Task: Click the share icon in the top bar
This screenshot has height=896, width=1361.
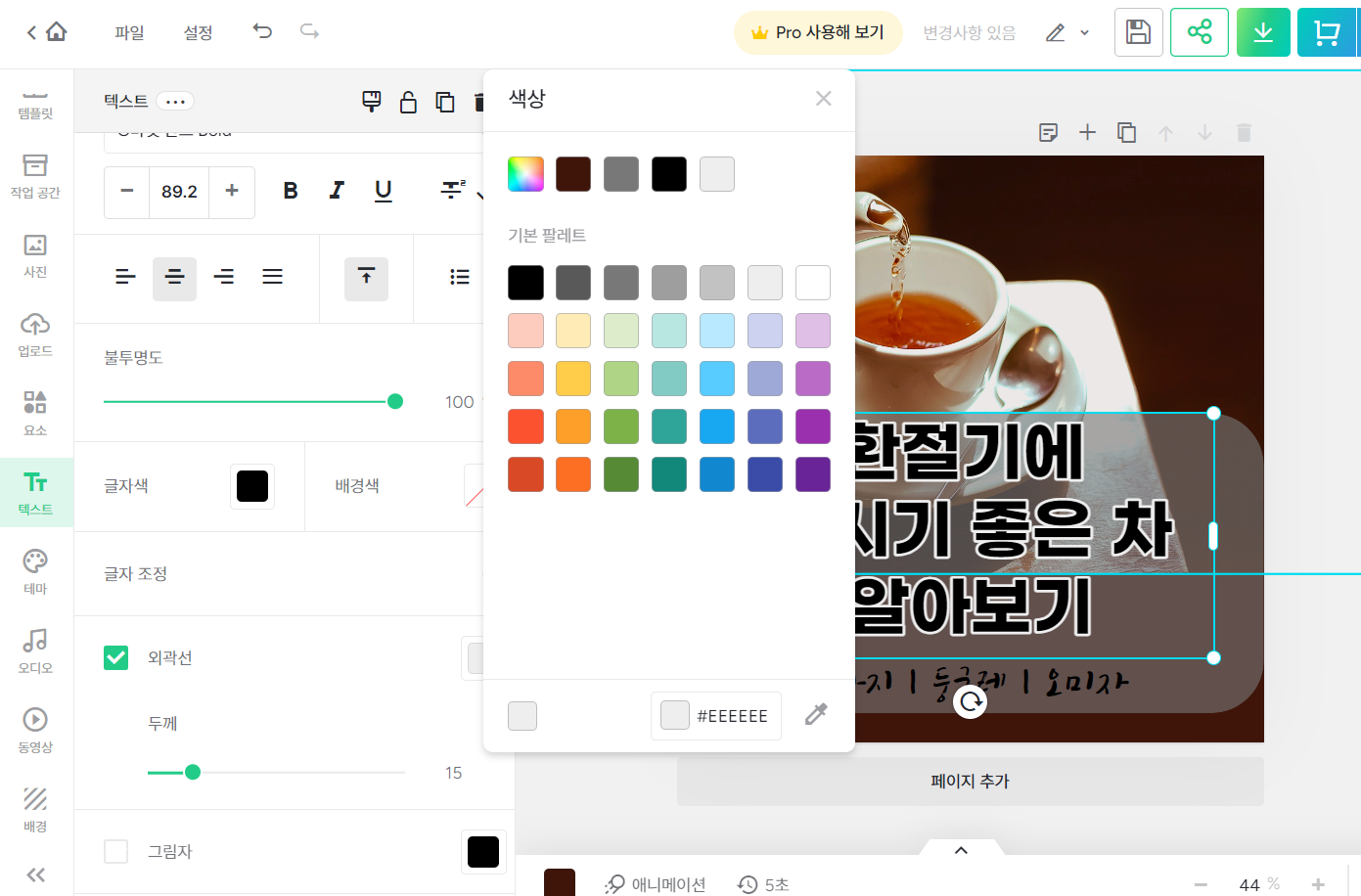Action: coord(1200,31)
